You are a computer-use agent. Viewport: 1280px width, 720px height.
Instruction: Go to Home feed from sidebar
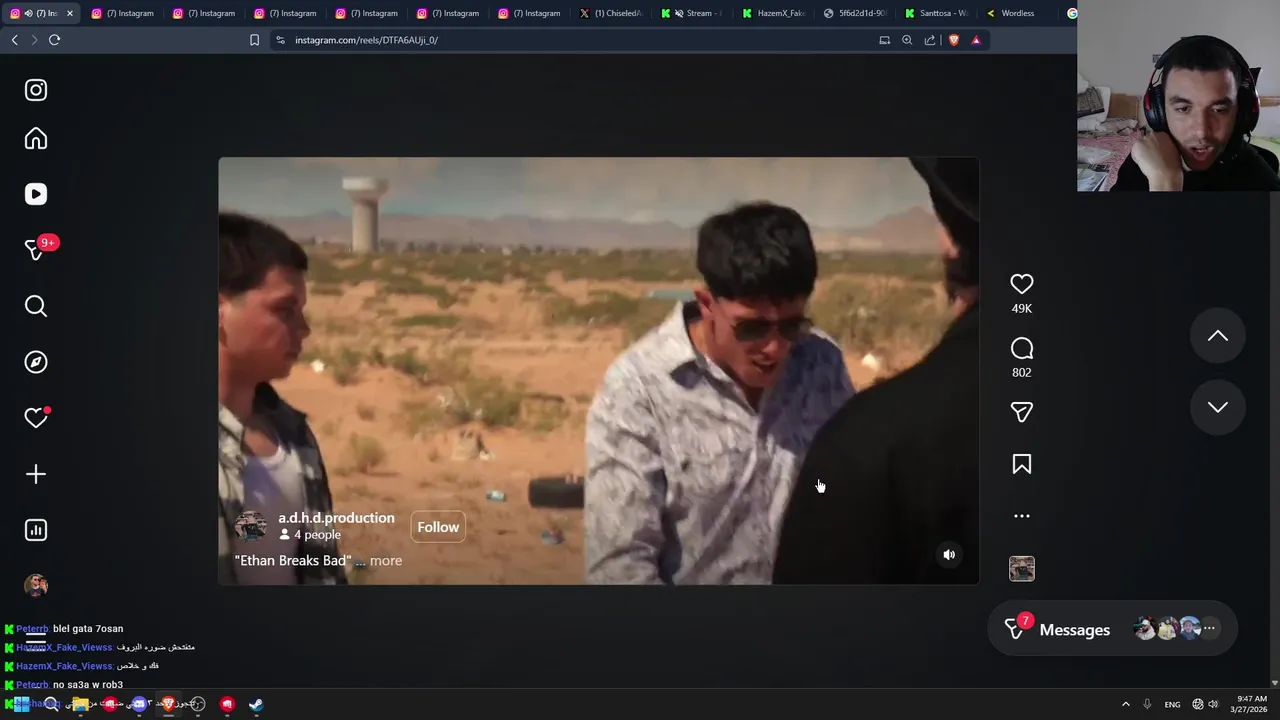point(36,138)
